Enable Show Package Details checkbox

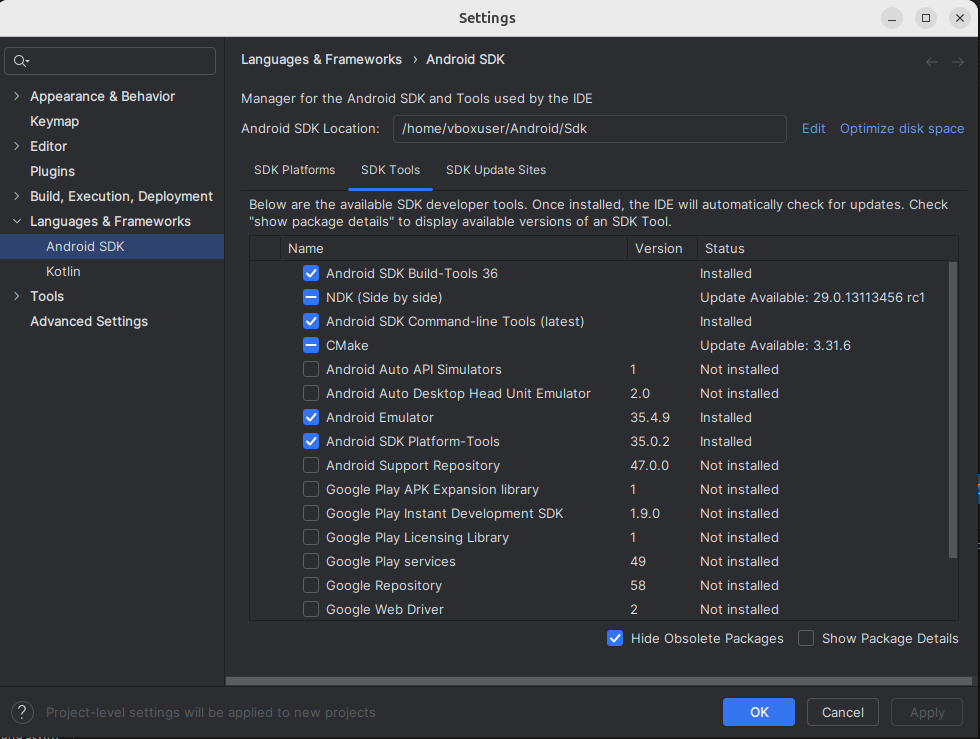coord(806,638)
